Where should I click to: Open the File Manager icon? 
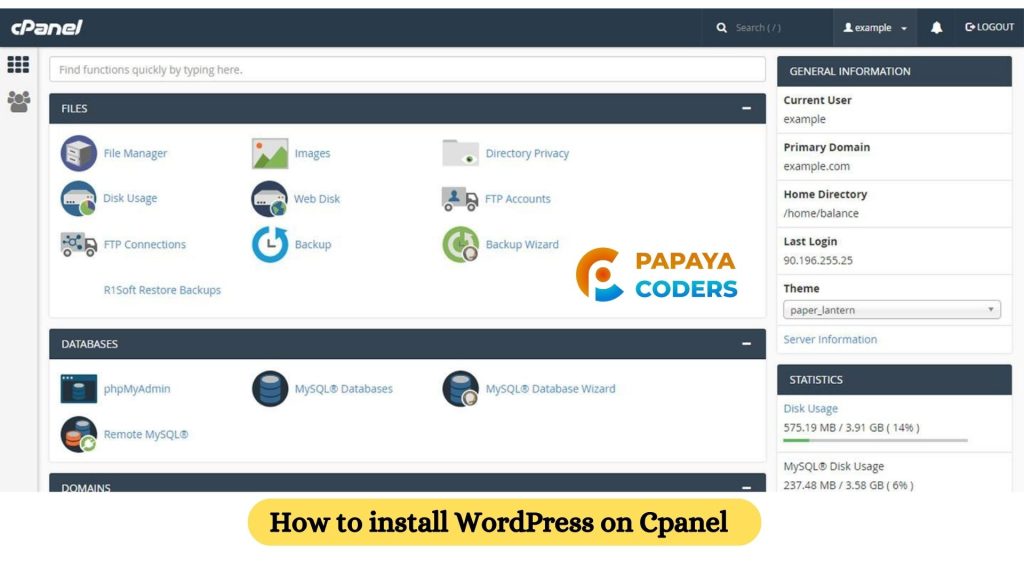coord(78,153)
